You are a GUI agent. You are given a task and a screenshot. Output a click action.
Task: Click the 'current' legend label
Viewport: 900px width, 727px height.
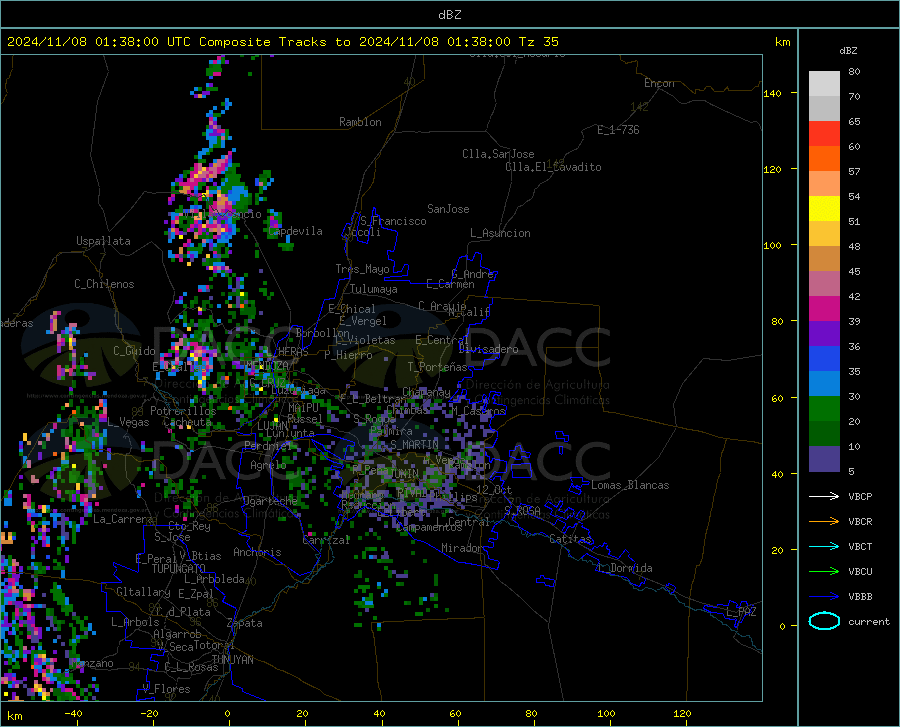(x=869, y=621)
